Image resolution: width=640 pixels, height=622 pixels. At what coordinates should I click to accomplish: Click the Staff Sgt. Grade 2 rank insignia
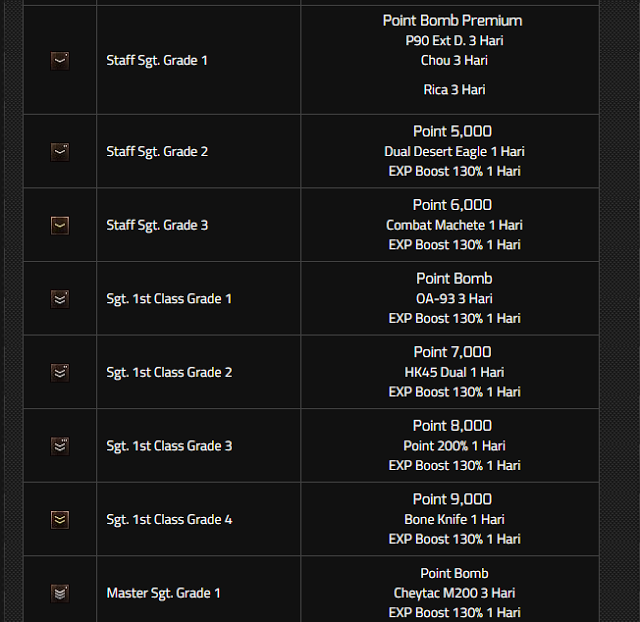[60, 152]
